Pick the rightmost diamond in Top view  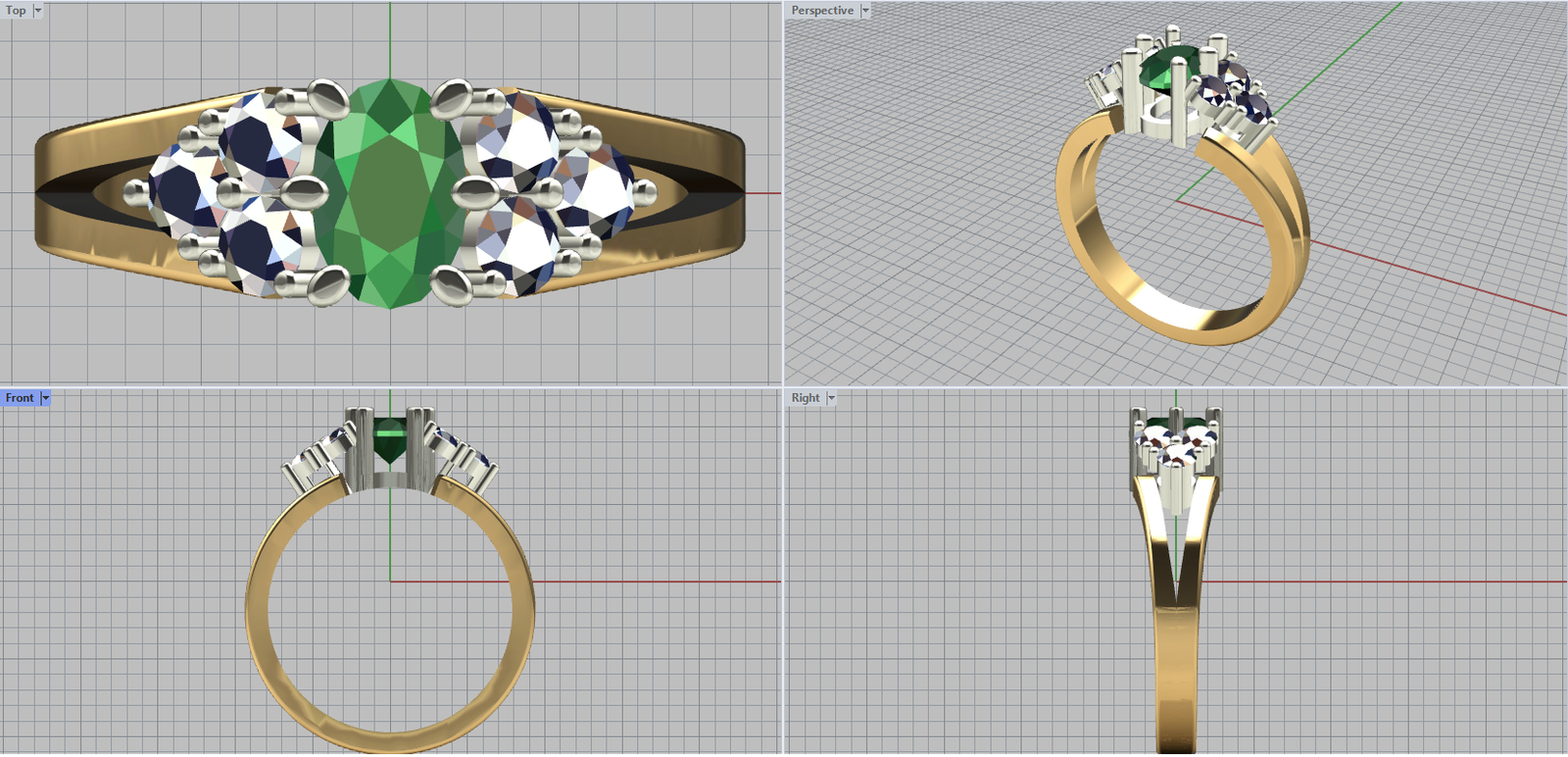coord(600,191)
